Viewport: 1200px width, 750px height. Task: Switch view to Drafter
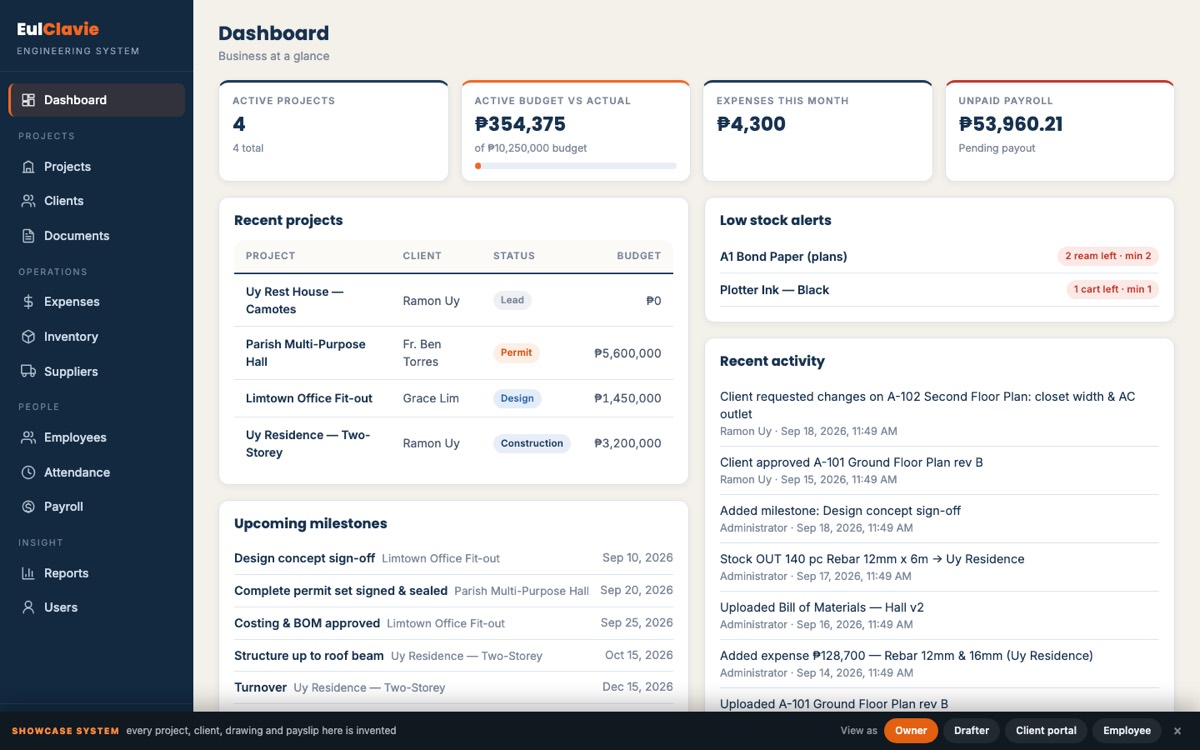pos(971,731)
